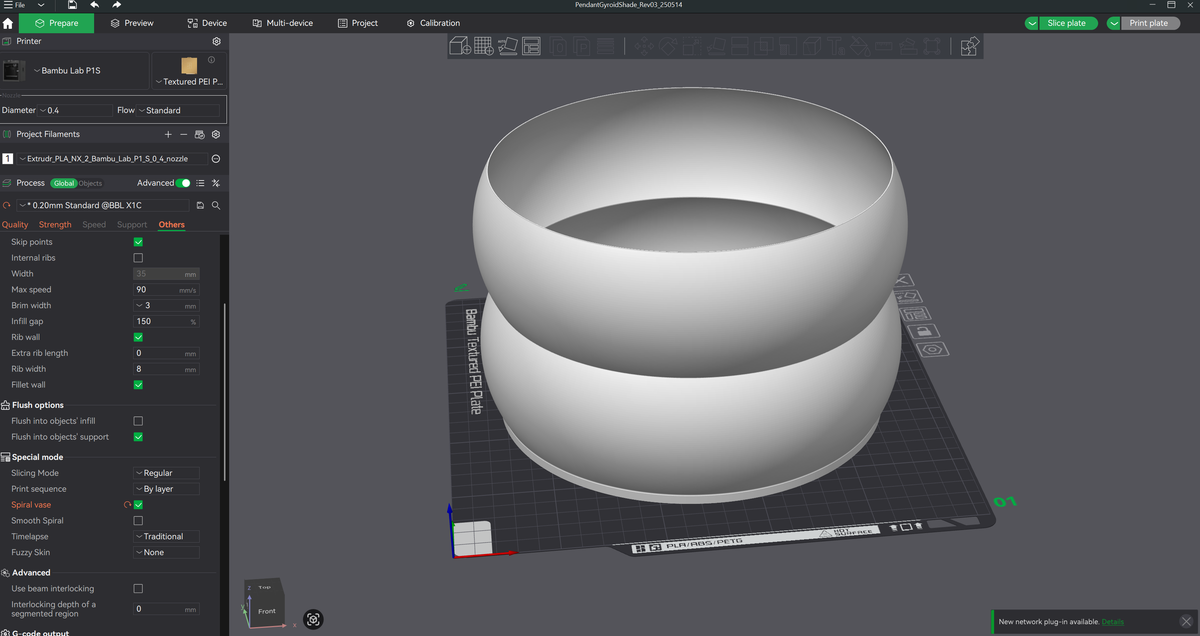Click the process settings list icon

(x=200, y=183)
